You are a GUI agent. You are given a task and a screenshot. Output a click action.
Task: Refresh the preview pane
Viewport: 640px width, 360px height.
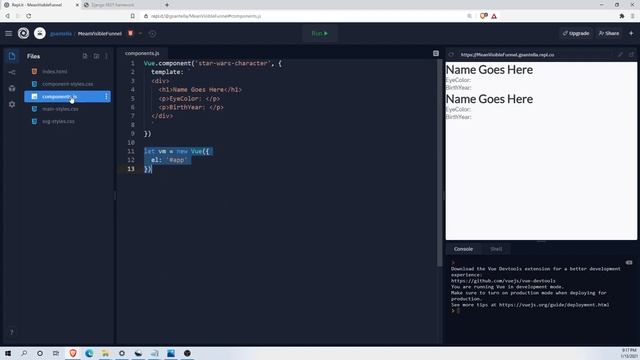click(x=451, y=54)
